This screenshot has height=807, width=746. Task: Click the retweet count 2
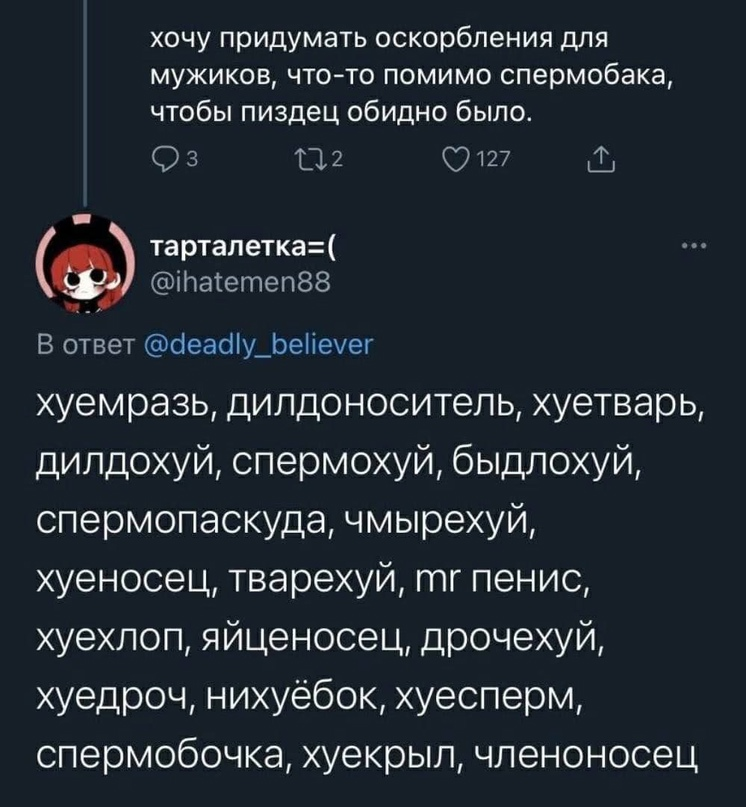point(337,161)
